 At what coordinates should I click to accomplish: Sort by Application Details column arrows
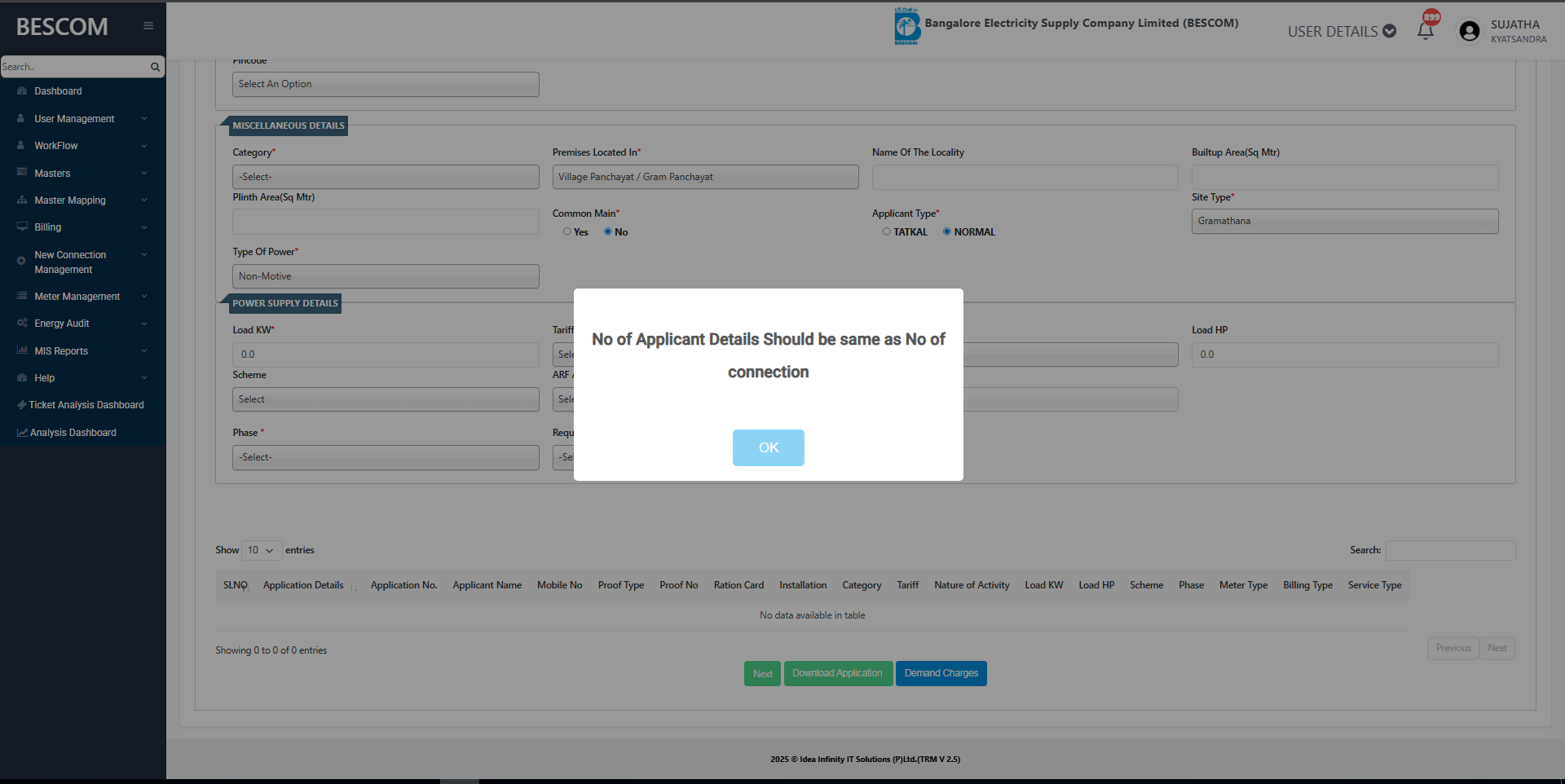tap(354, 587)
